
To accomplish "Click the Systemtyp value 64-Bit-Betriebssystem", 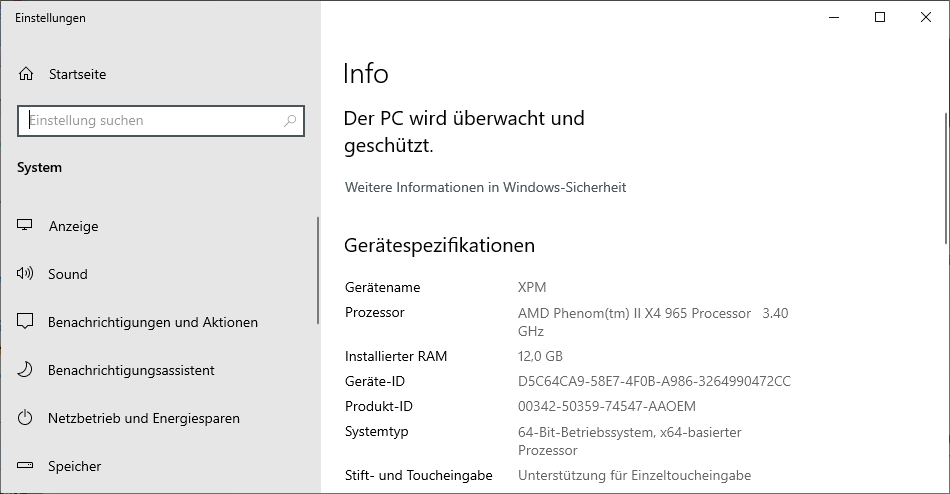I will tap(630, 441).
